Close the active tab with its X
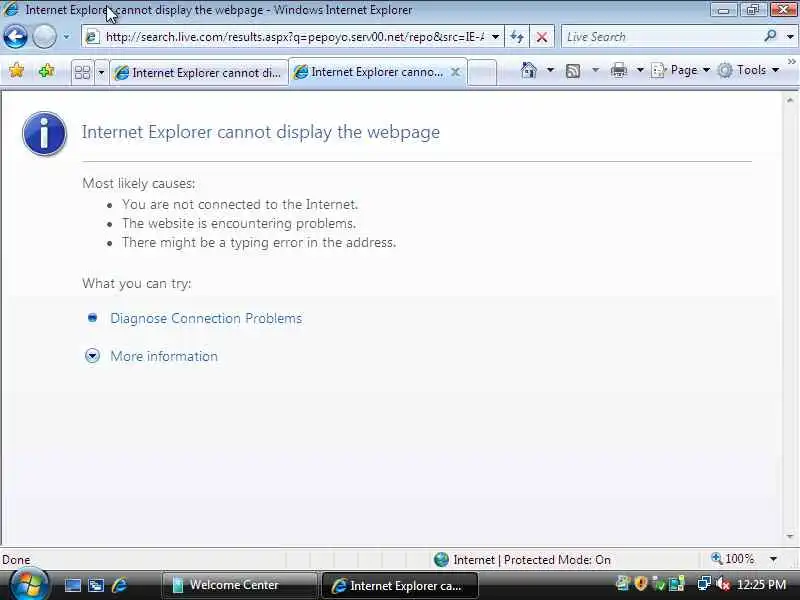This screenshot has width=800, height=600. pyautogui.click(x=456, y=72)
